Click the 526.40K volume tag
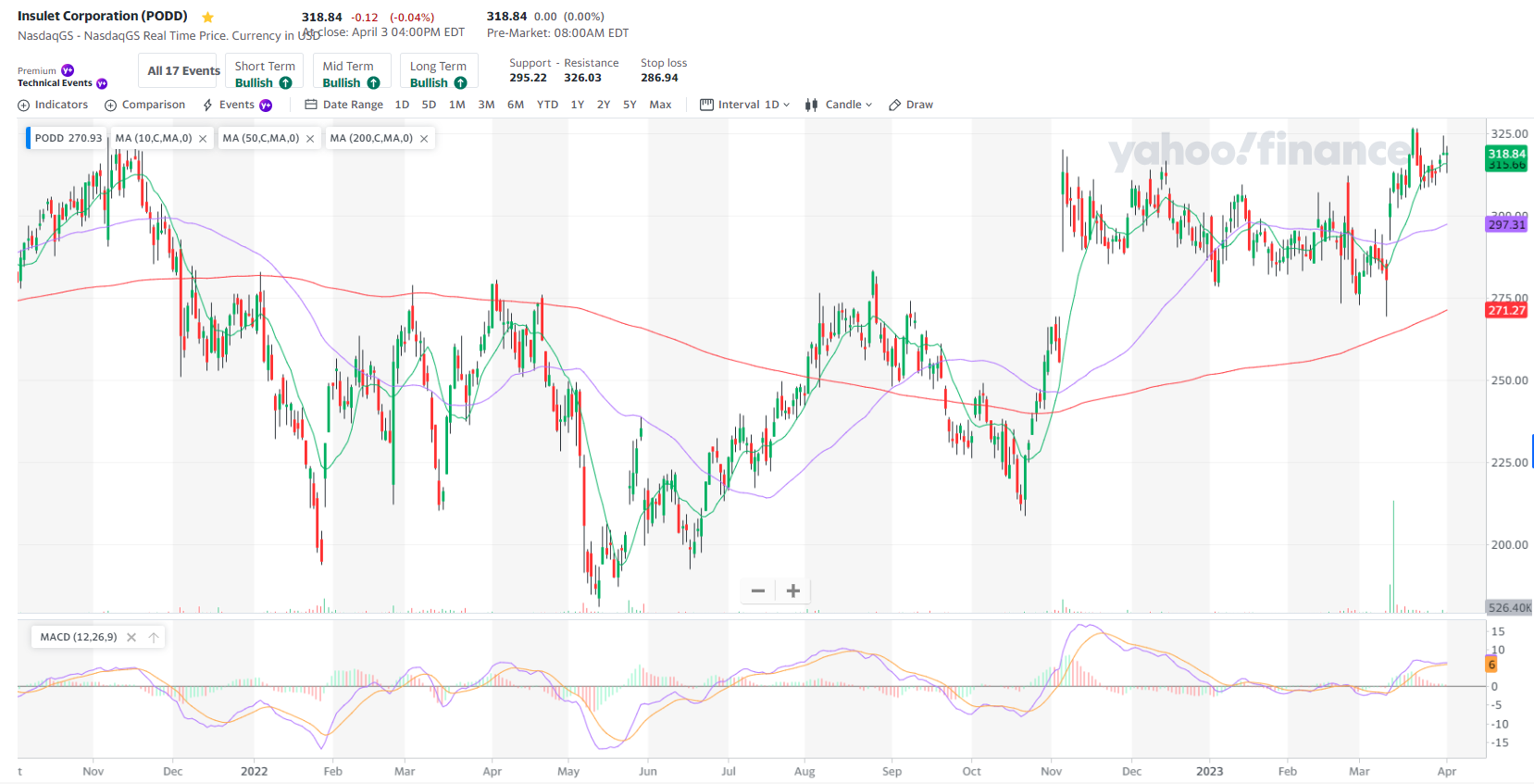Image resolution: width=1534 pixels, height=784 pixels. (1509, 607)
